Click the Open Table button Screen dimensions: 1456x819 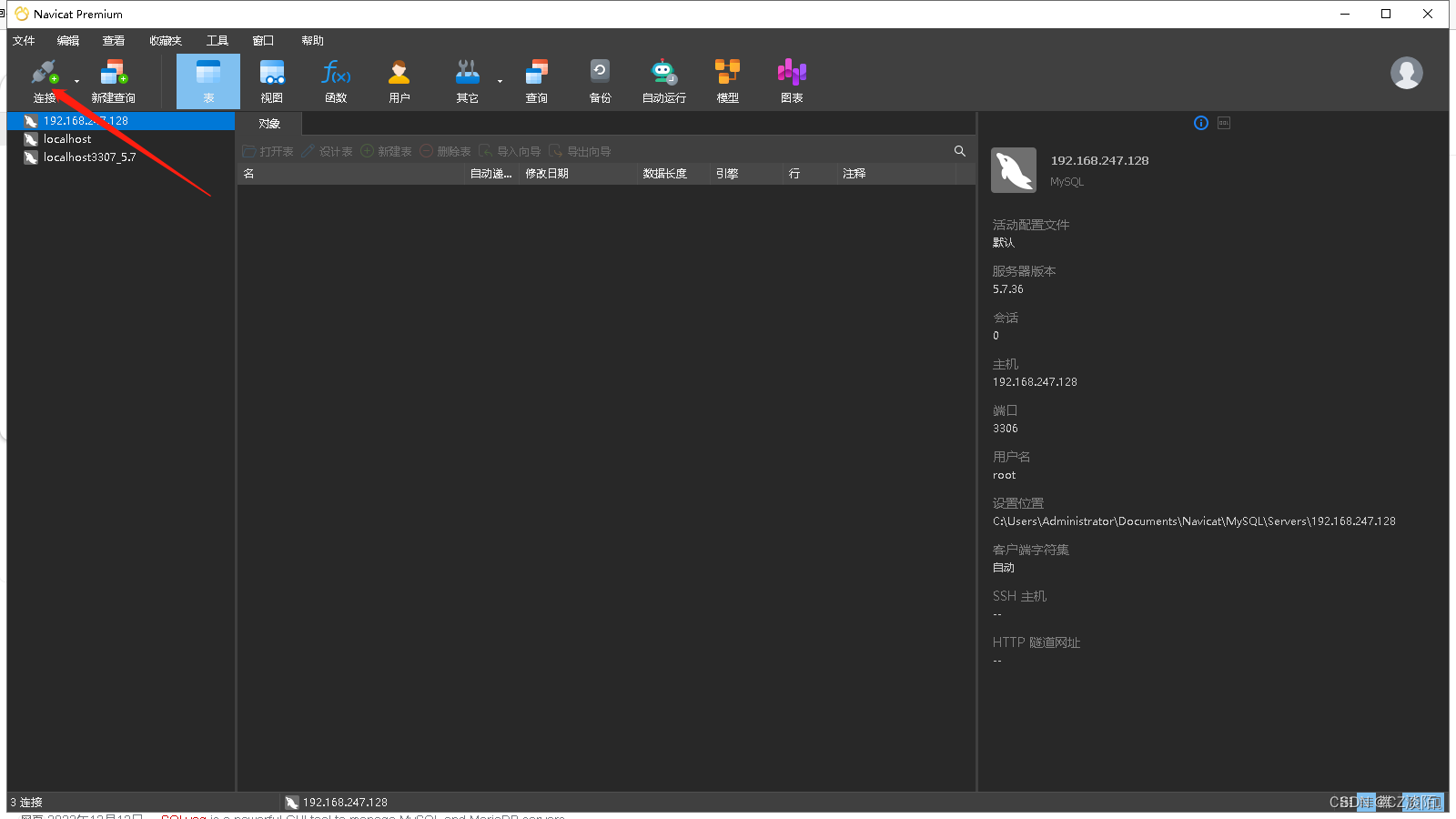click(x=268, y=151)
